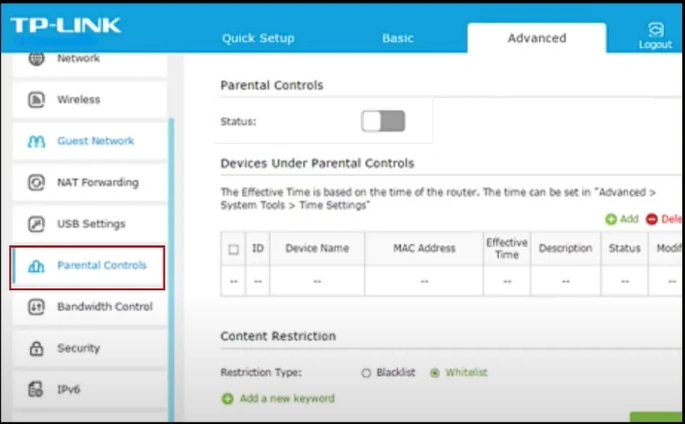The width and height of the screenshot is (685, 424).
Task: Click the Logout icon at top right
Action: click(x=655, y=30)
